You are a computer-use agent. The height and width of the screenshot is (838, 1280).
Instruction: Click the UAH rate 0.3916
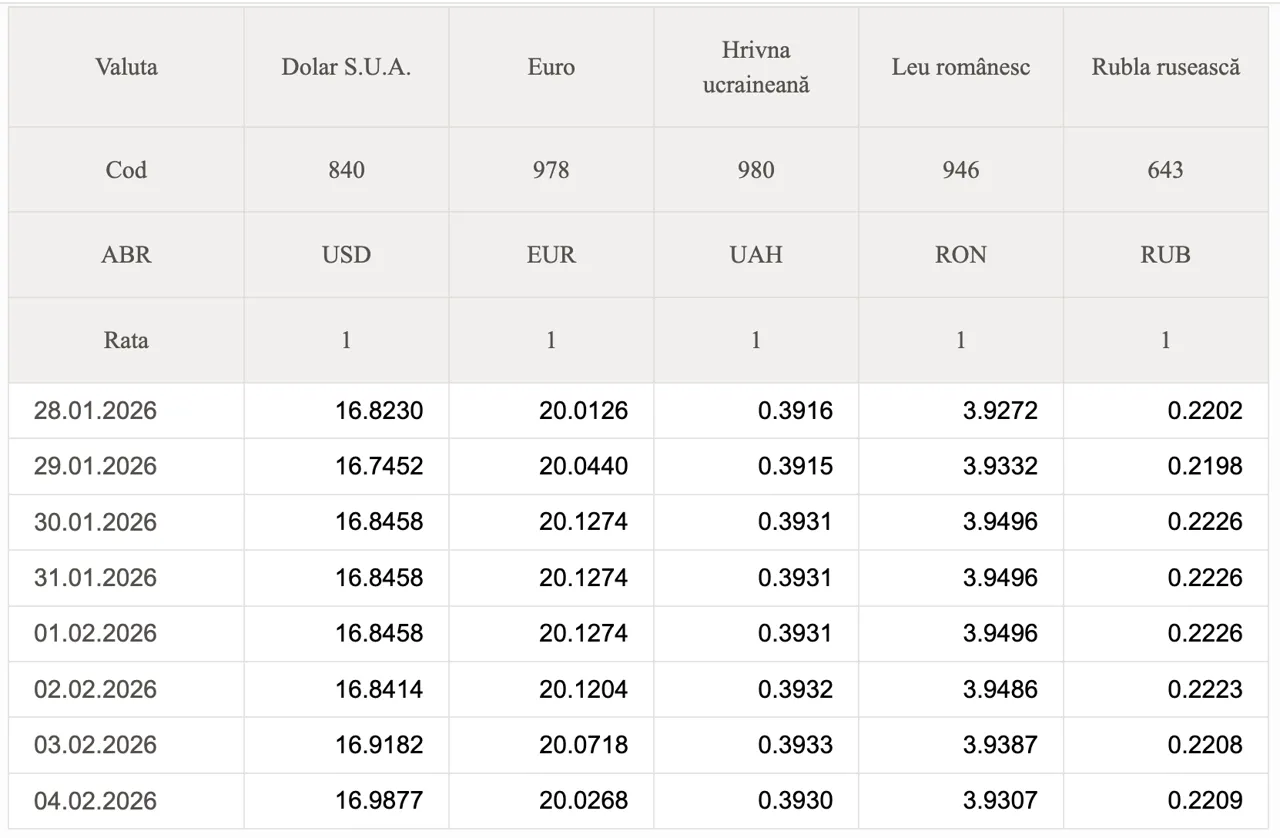[795, 411]
